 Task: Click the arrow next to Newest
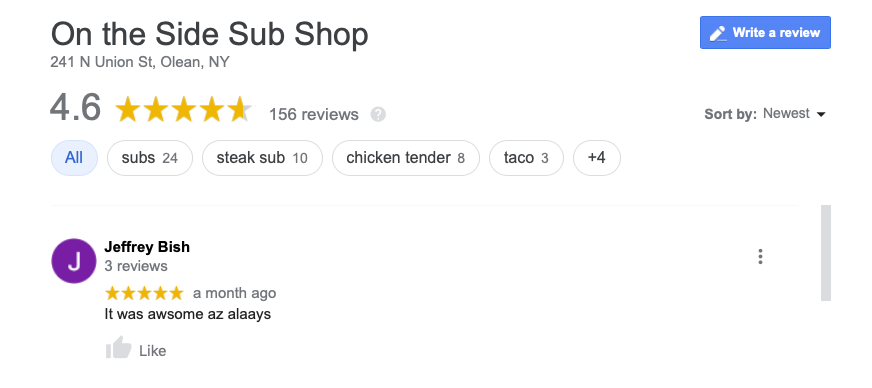point(821,115)
